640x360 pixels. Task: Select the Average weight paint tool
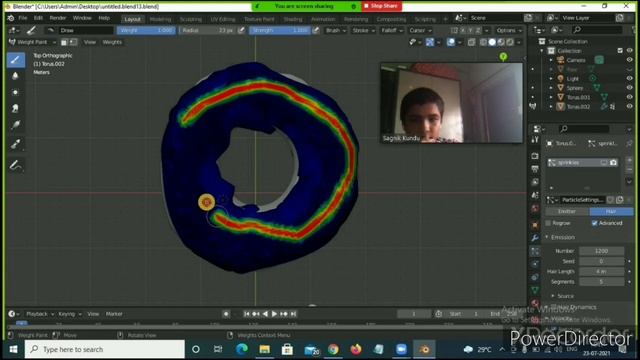(x=16, y=92)
